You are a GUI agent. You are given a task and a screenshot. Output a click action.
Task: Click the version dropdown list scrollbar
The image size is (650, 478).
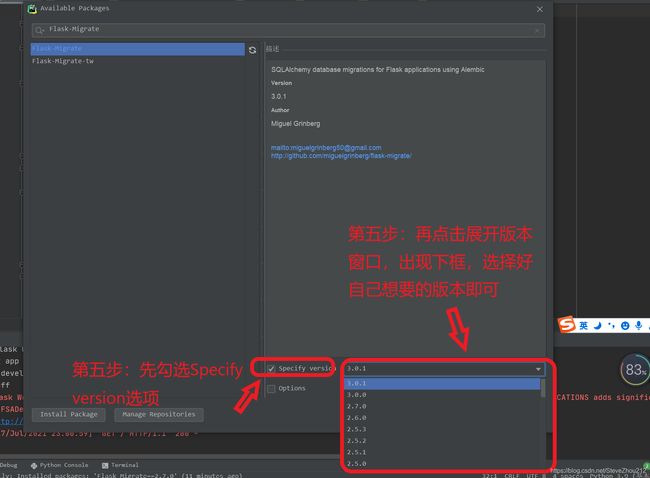543,388
